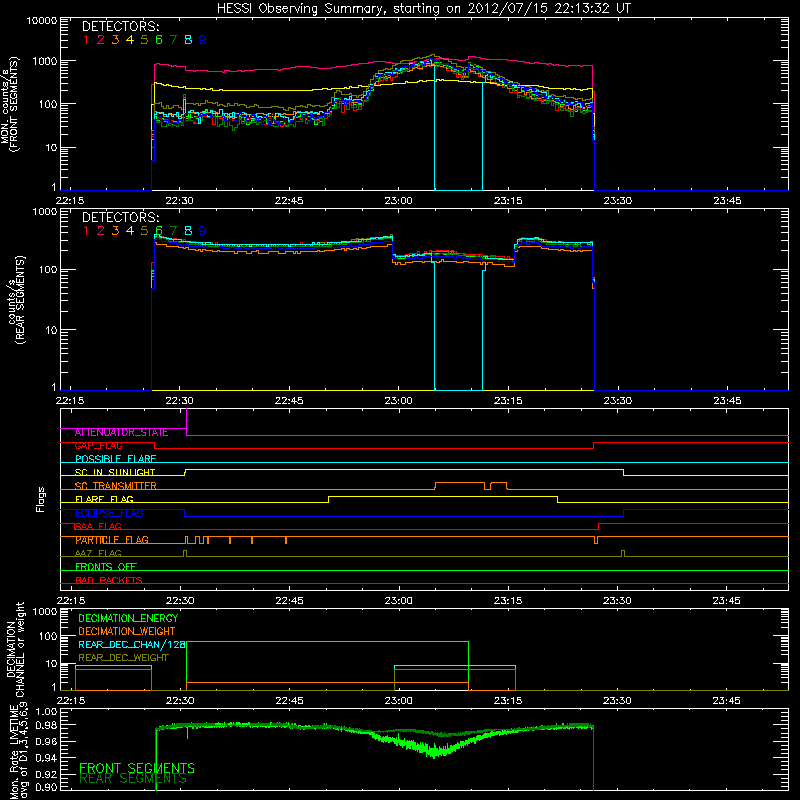Click the MON. counts/s (FRONT SEGMENTS) axis label
Screen dimensions: 800x800
(10, 104)
